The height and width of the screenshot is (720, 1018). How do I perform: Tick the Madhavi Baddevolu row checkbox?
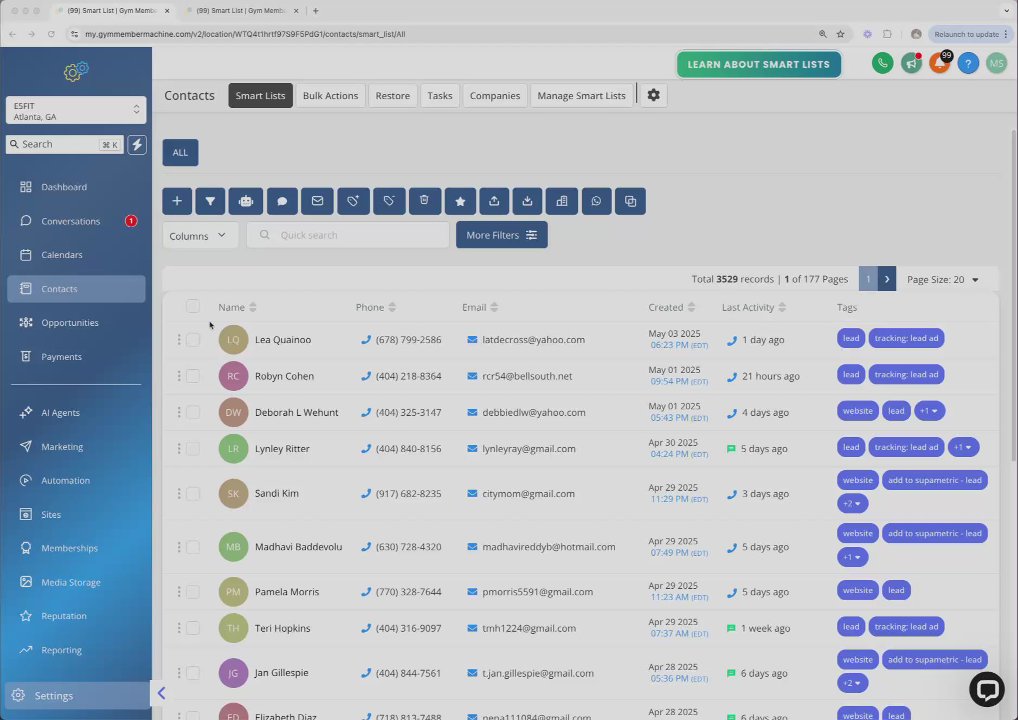(193, 547)
